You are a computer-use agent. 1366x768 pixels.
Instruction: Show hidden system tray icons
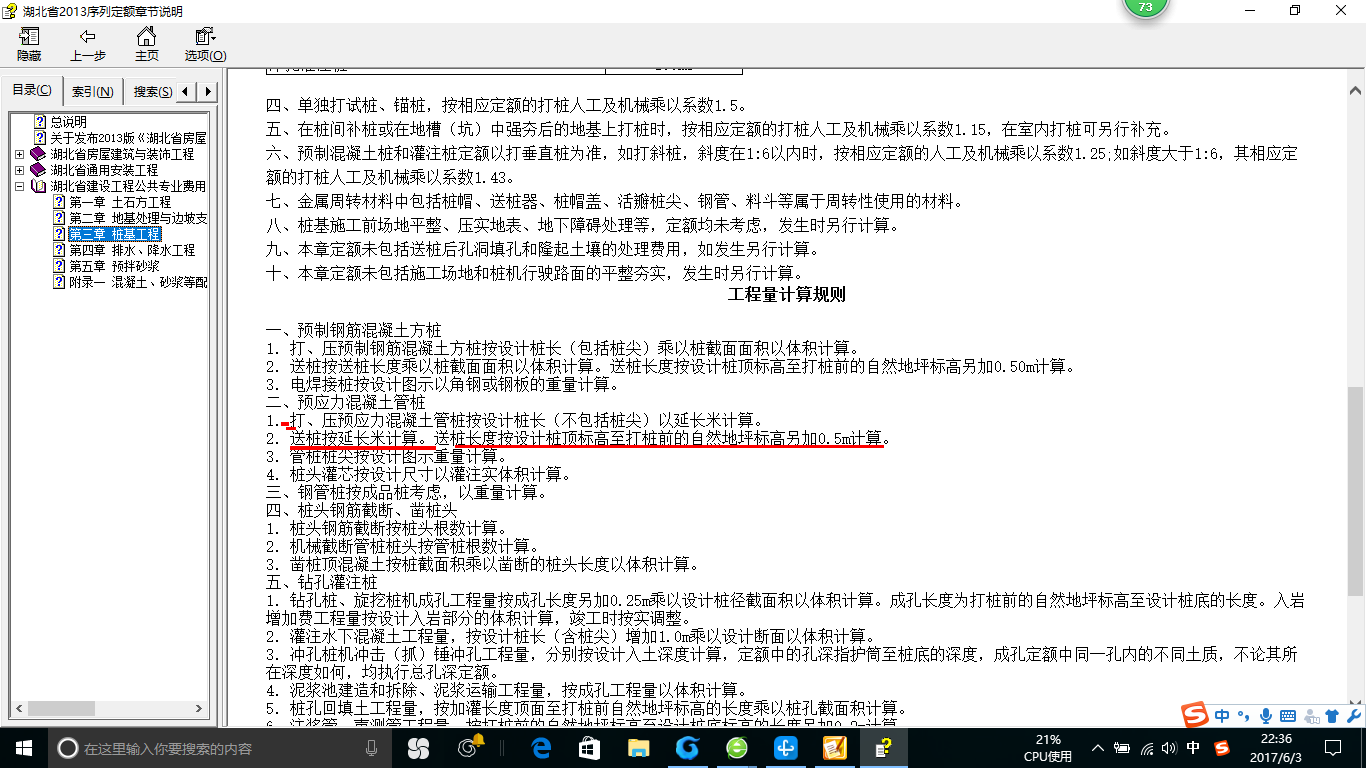[x=1097, y=748]
